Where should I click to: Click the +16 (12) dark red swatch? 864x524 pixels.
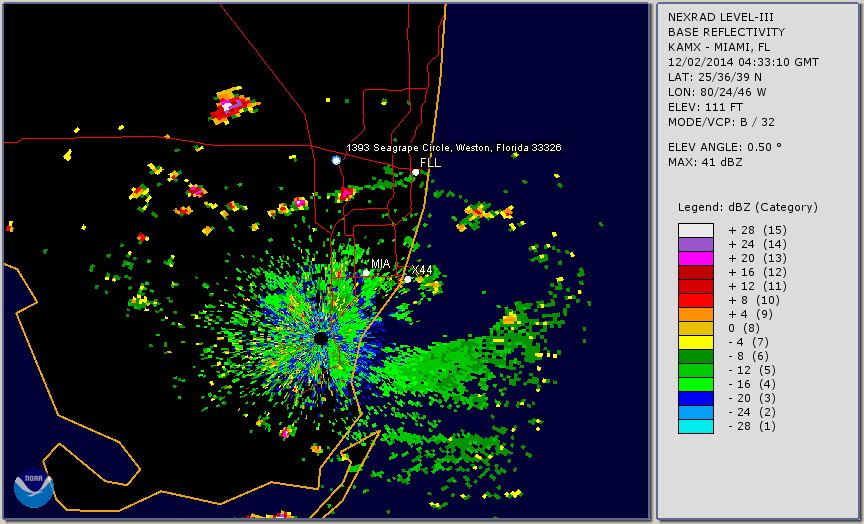click(x=696, y=273)
